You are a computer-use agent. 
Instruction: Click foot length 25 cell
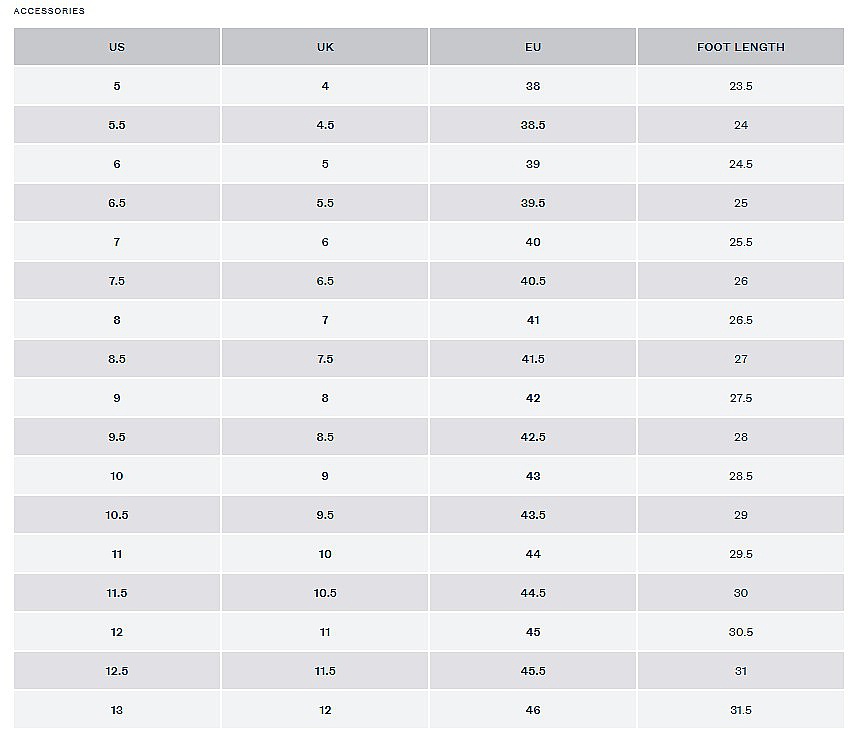[x=741, y=203]
